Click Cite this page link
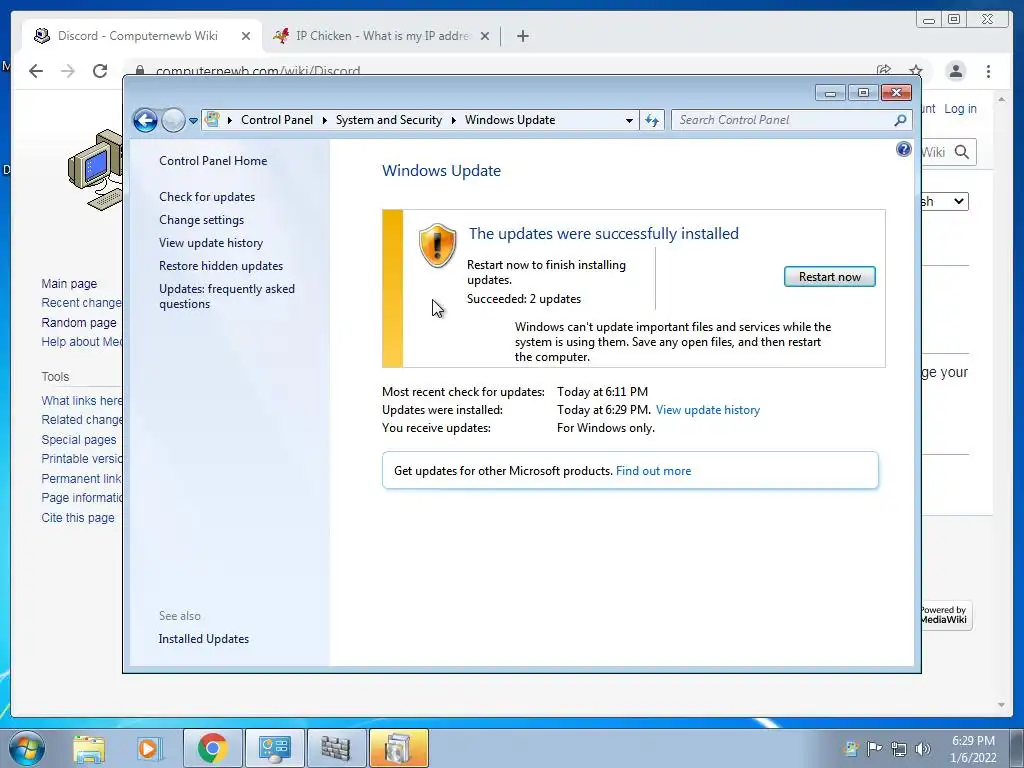 (78, 517)
